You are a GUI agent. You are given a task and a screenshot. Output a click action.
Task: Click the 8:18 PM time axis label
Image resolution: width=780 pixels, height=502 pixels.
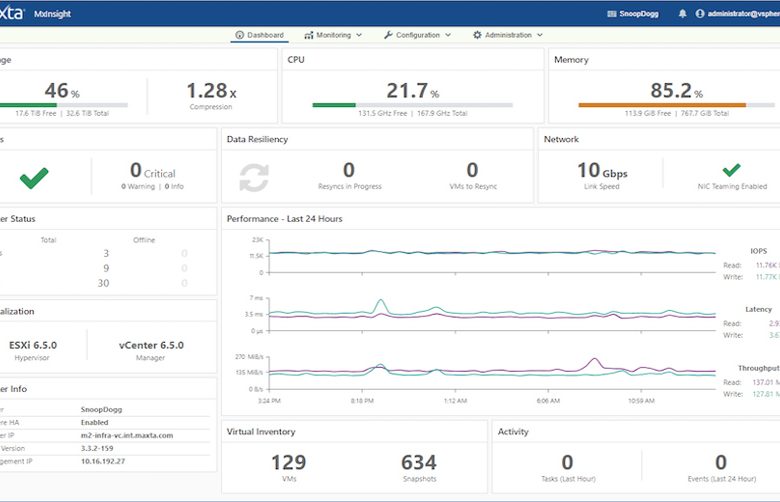click(362, 401)
